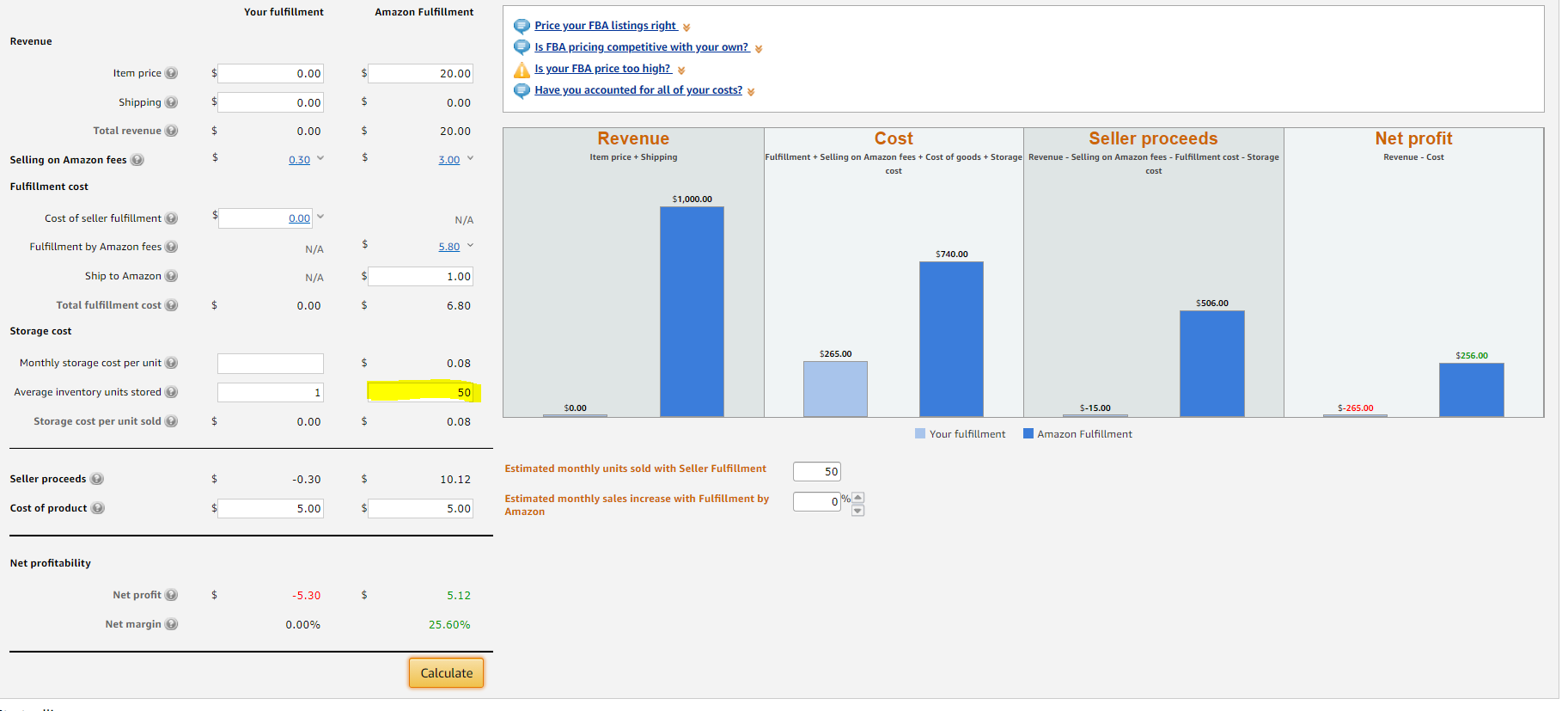The width and height of the screenshot is (1568, 711).
Task: Click the 5.80 Fulfillment by Amazon fees link
Action: (449, 247)
